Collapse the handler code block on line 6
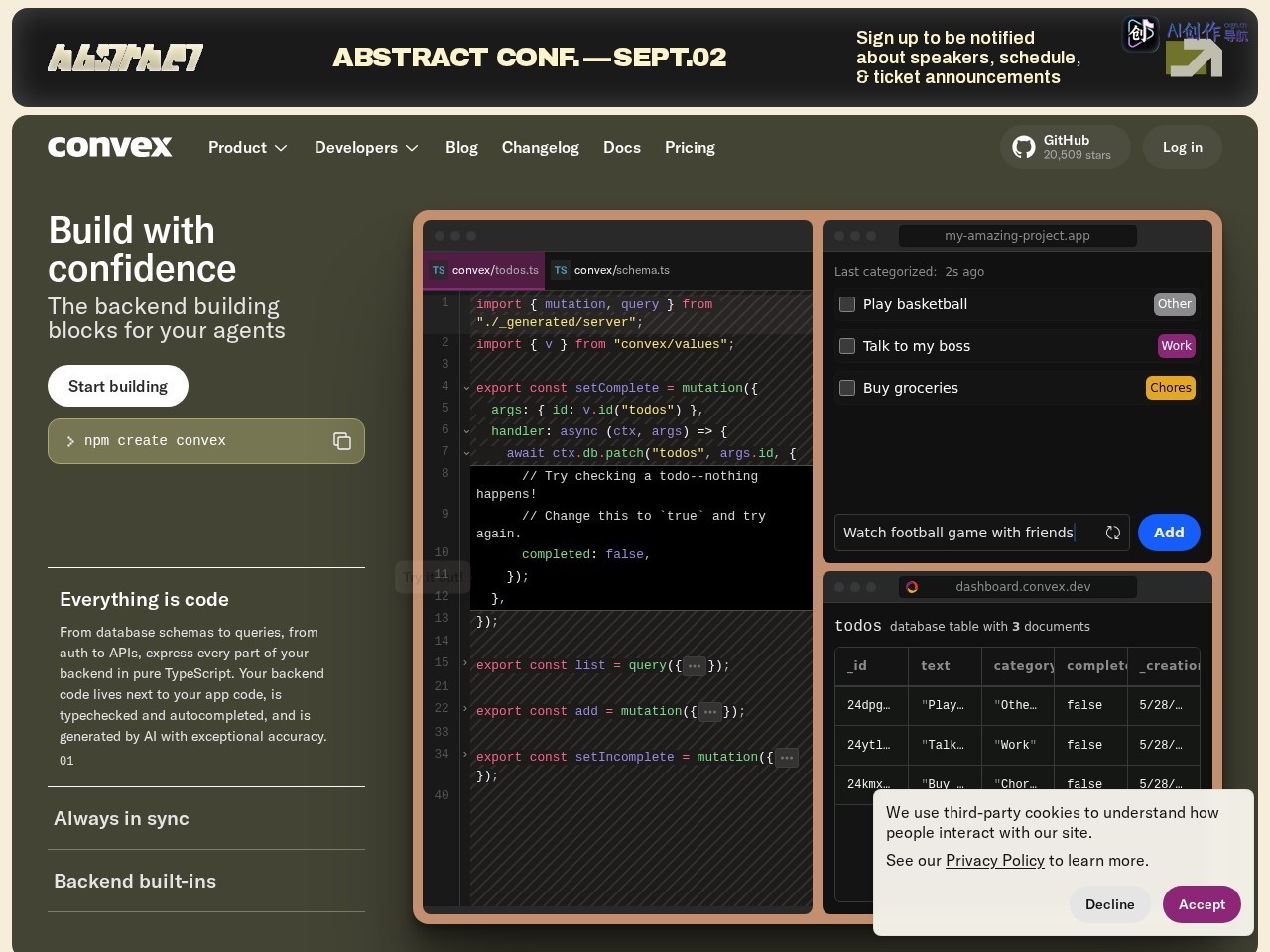Screen dimensions: 1270x952 [466, 431]
